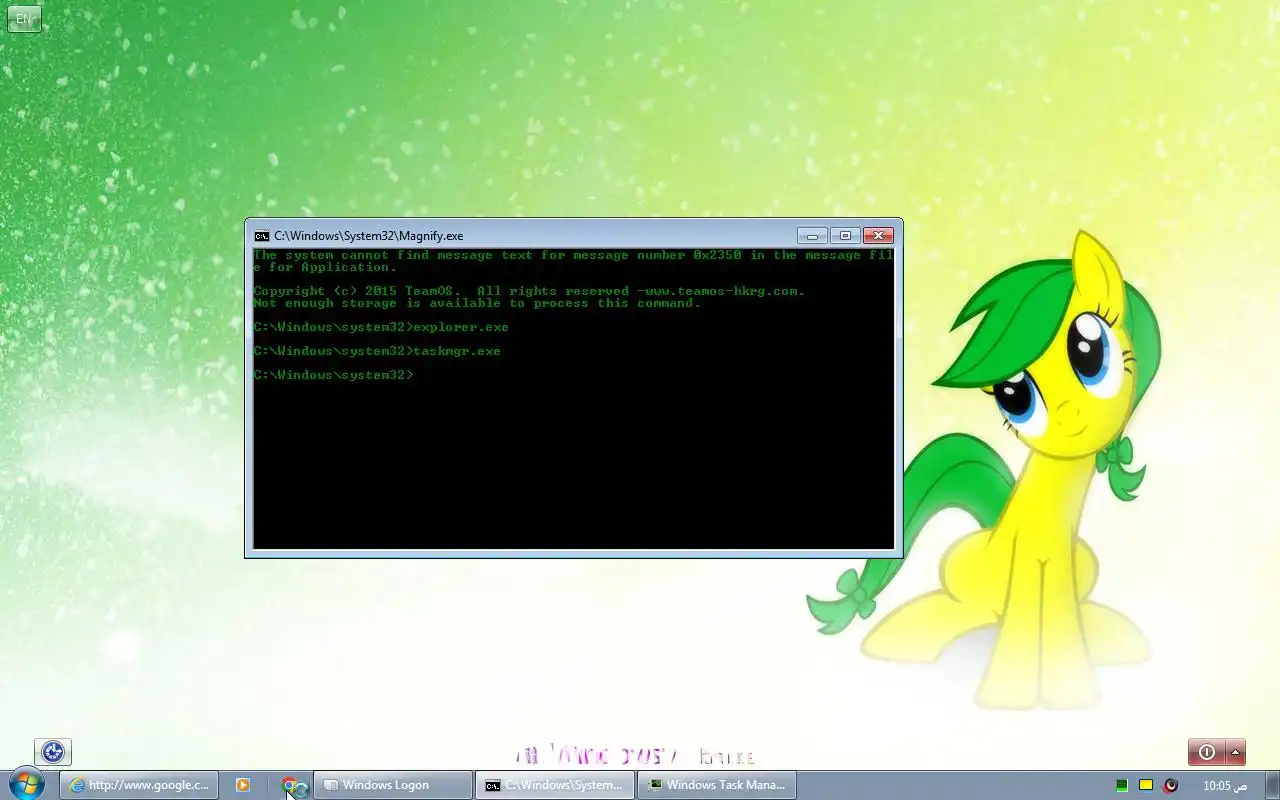Screen dimensions: 1280x800
Task: Launch Windows Media Player from the taskbar
Action: click(x=242, y=785)
